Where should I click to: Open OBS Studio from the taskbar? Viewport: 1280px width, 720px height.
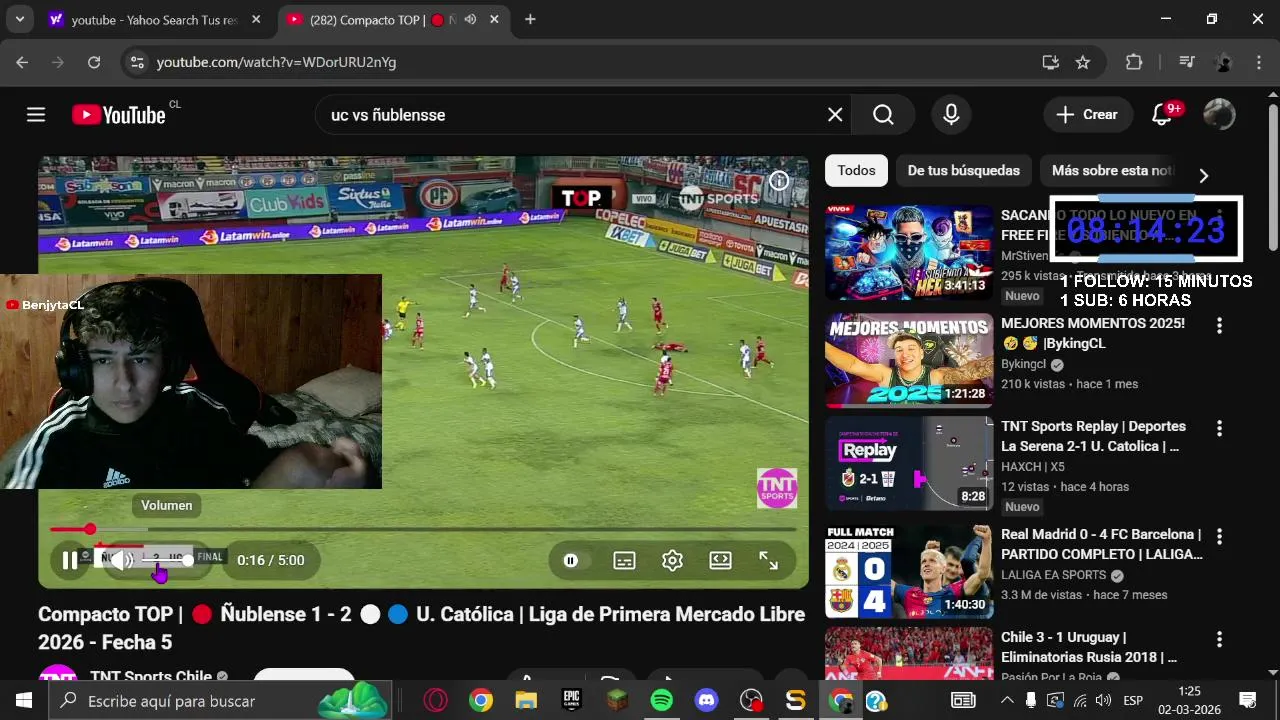751,701
